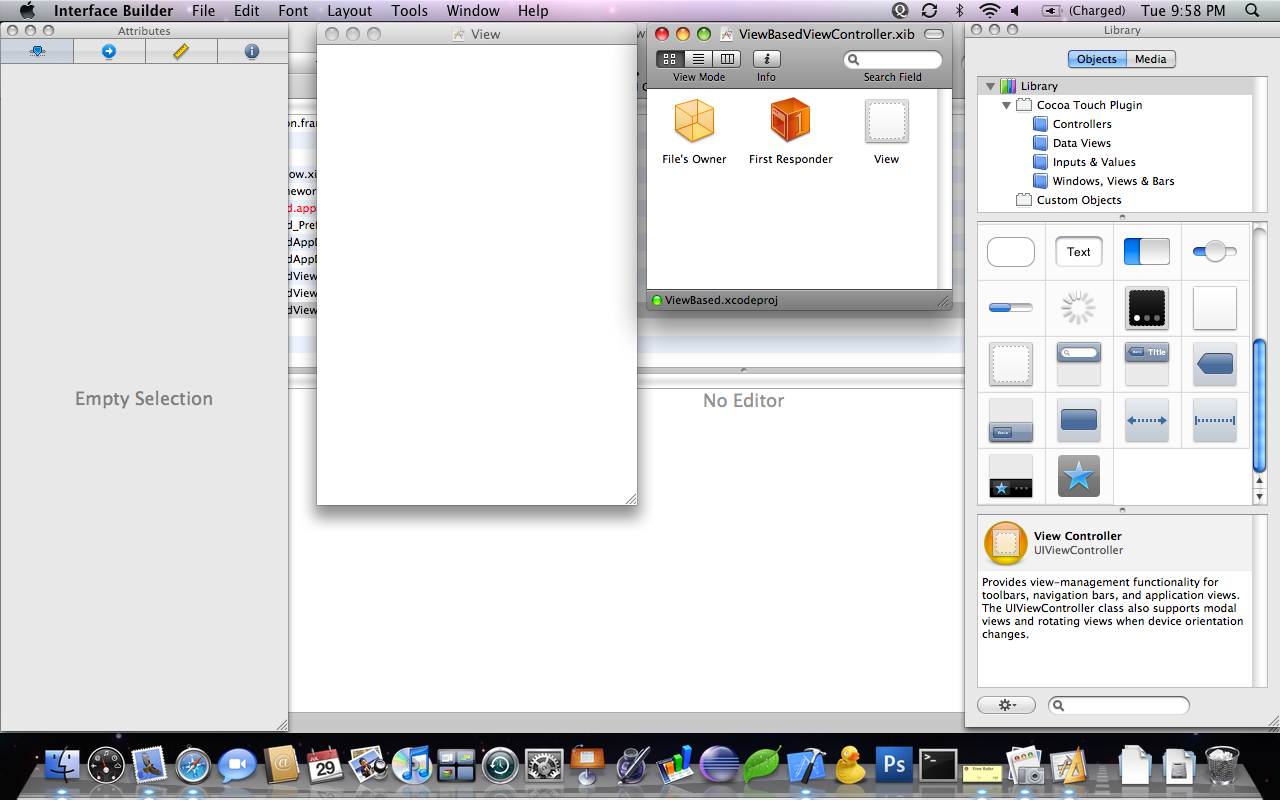Image resolution: width=1280 pixels, height=800 pixels.
Task: Pick the Tab Bar object with star
Action: [1011, 476]
